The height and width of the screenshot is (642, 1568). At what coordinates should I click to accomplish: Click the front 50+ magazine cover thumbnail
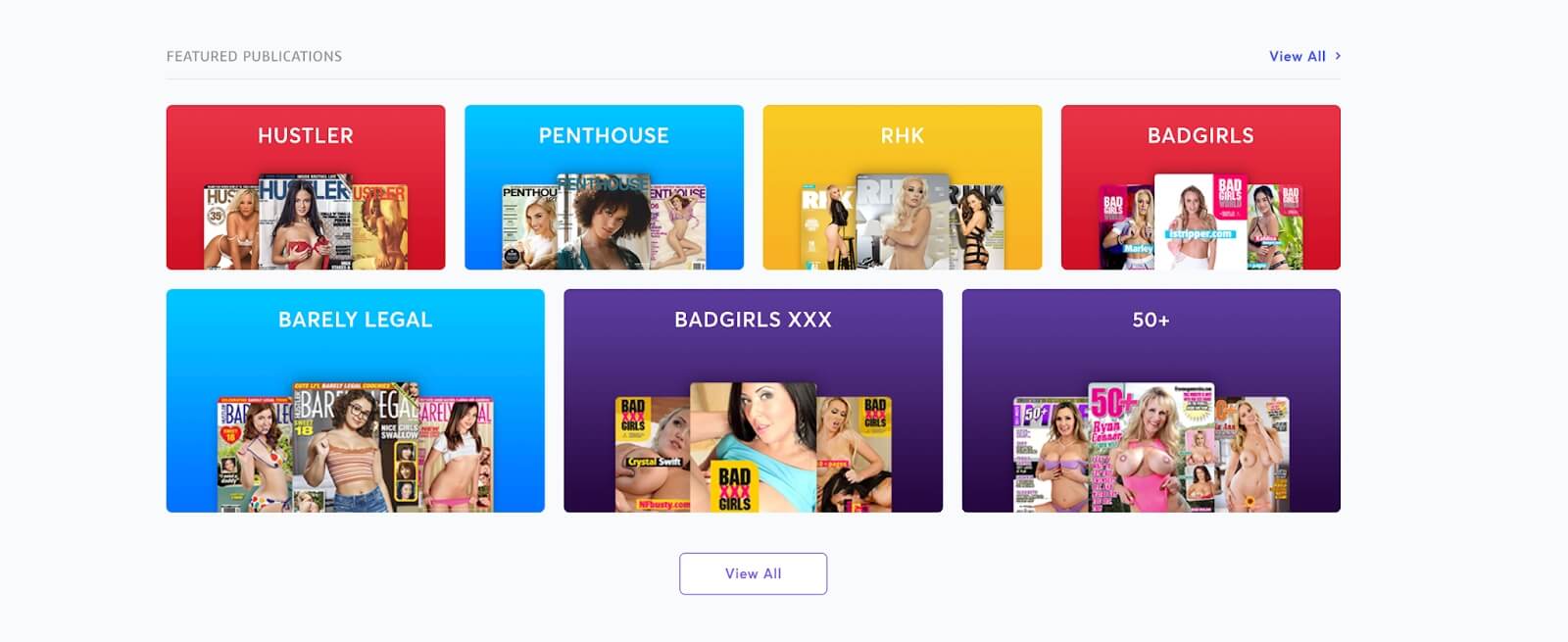pyautogui.click(x=1151, y=447)
